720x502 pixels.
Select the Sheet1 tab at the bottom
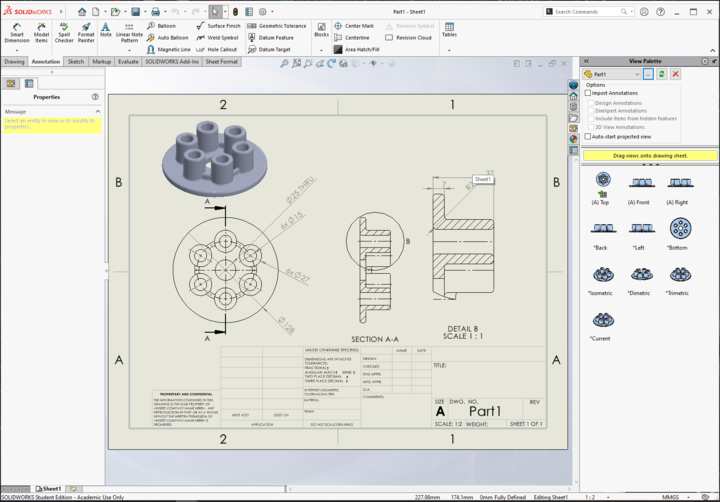pyautogui.click(x=48, y=489)
